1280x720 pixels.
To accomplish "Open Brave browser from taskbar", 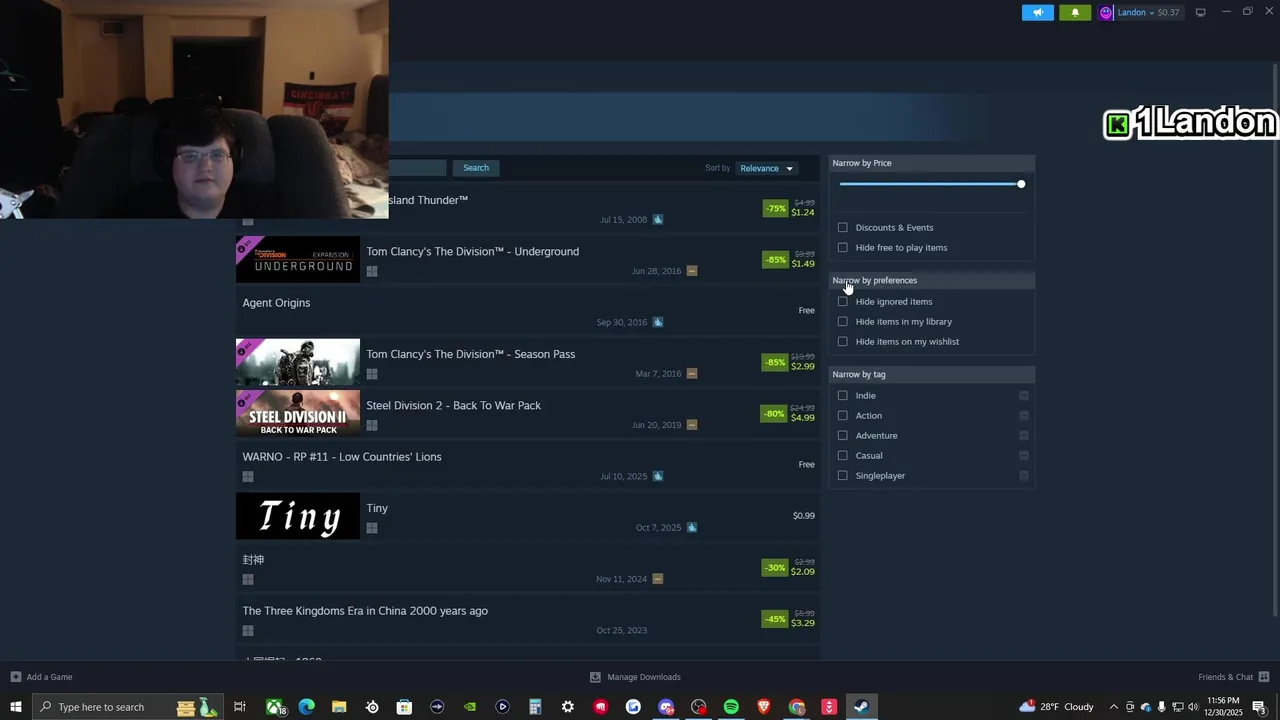I will [x=764, y=707].
